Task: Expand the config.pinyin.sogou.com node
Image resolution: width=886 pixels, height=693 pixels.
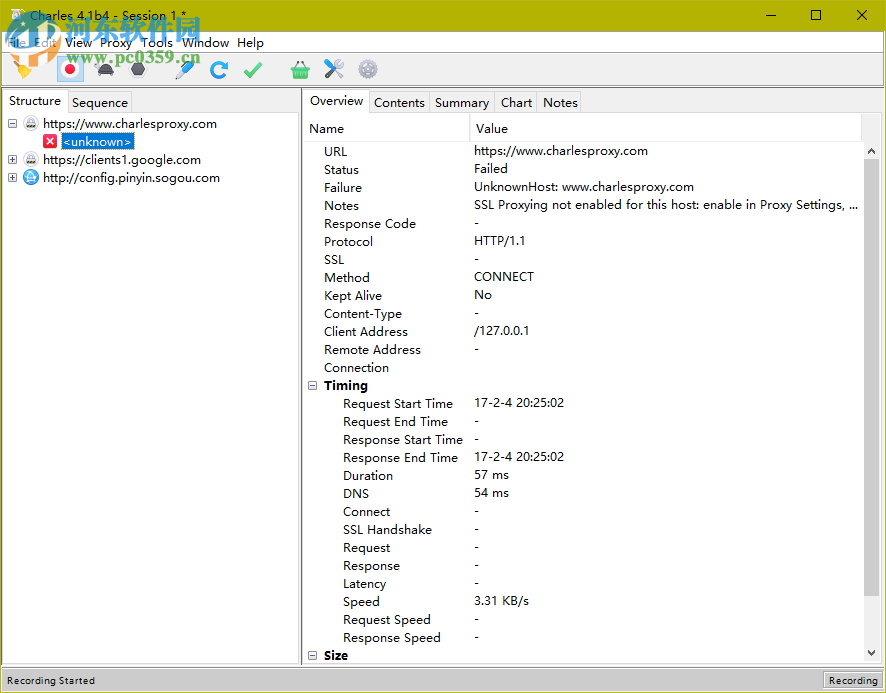Action: pyautogui.click(x=11, y=177)
